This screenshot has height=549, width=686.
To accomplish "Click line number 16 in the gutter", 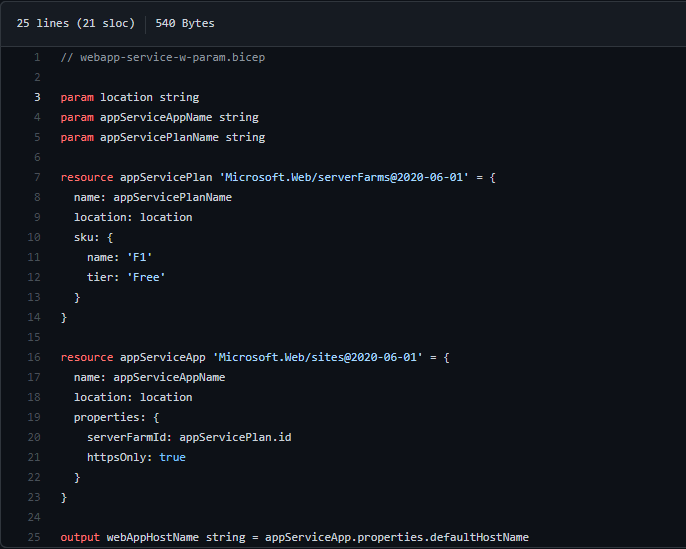I will tap(35, 357).
